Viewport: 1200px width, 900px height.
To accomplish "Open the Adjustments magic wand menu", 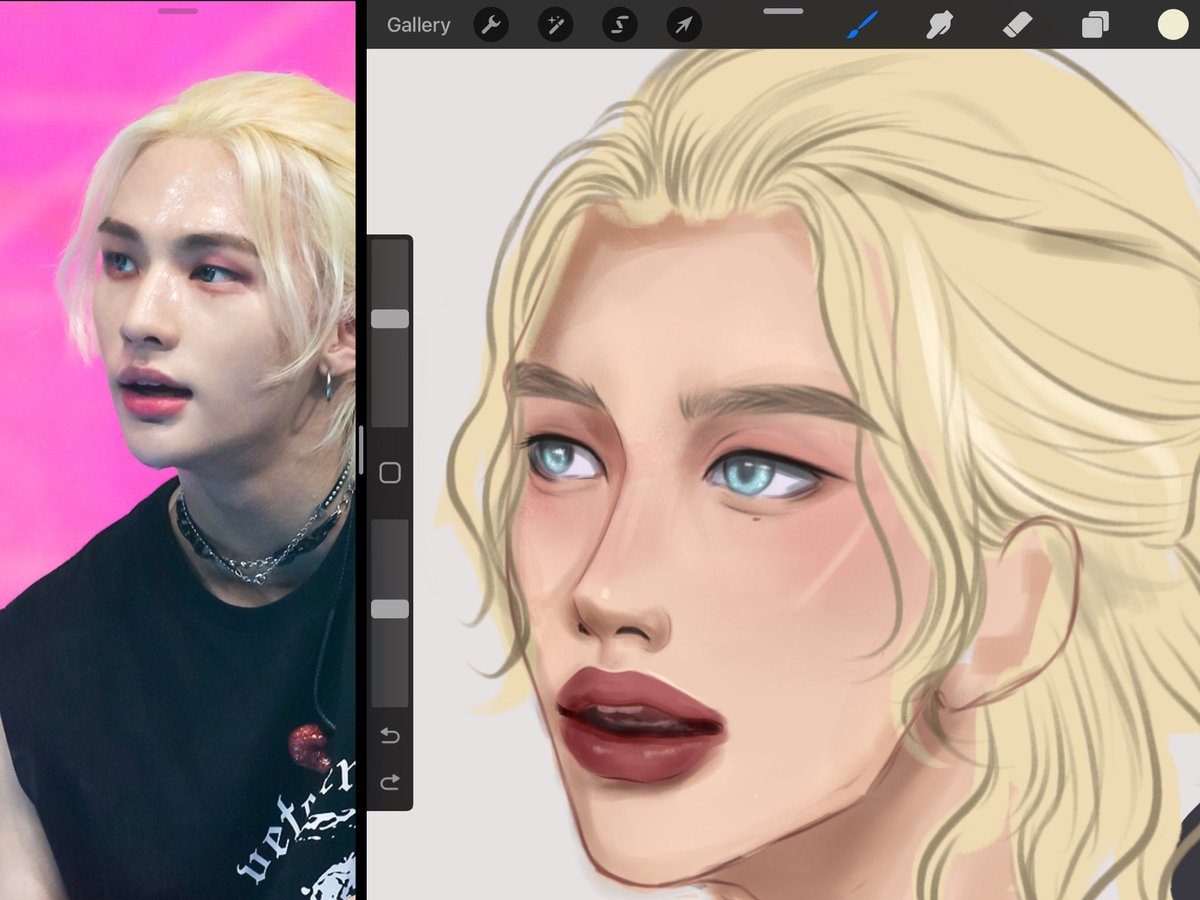I will 555,25.
